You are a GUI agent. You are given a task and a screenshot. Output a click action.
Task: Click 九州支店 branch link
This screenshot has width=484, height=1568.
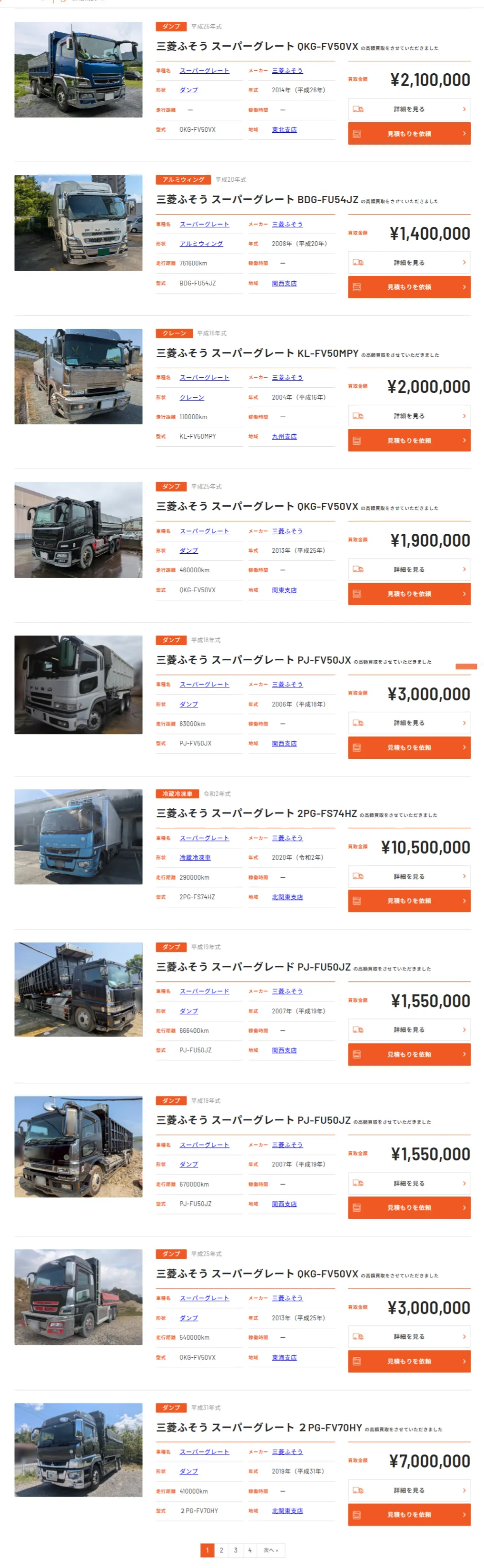click(284, 436)
